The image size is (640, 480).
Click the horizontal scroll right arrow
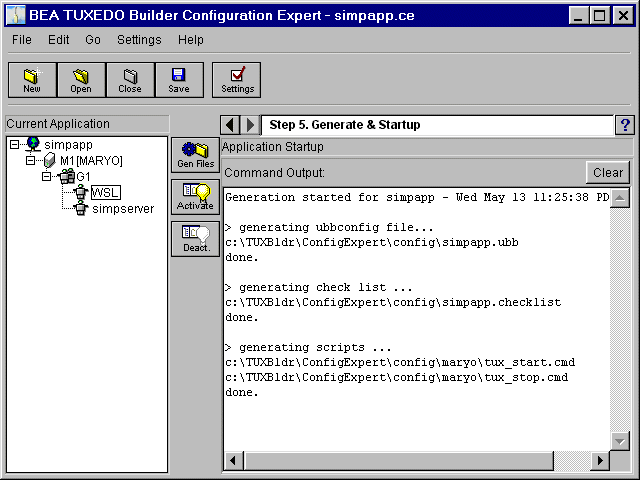[x=600, y=461]
